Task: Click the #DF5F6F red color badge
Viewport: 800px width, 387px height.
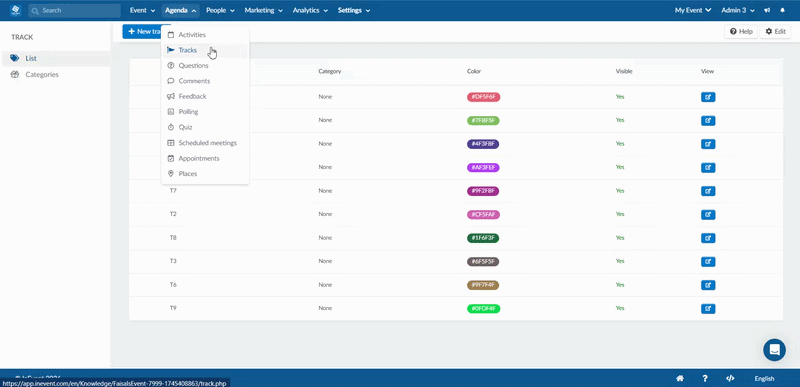Action: 483,97
